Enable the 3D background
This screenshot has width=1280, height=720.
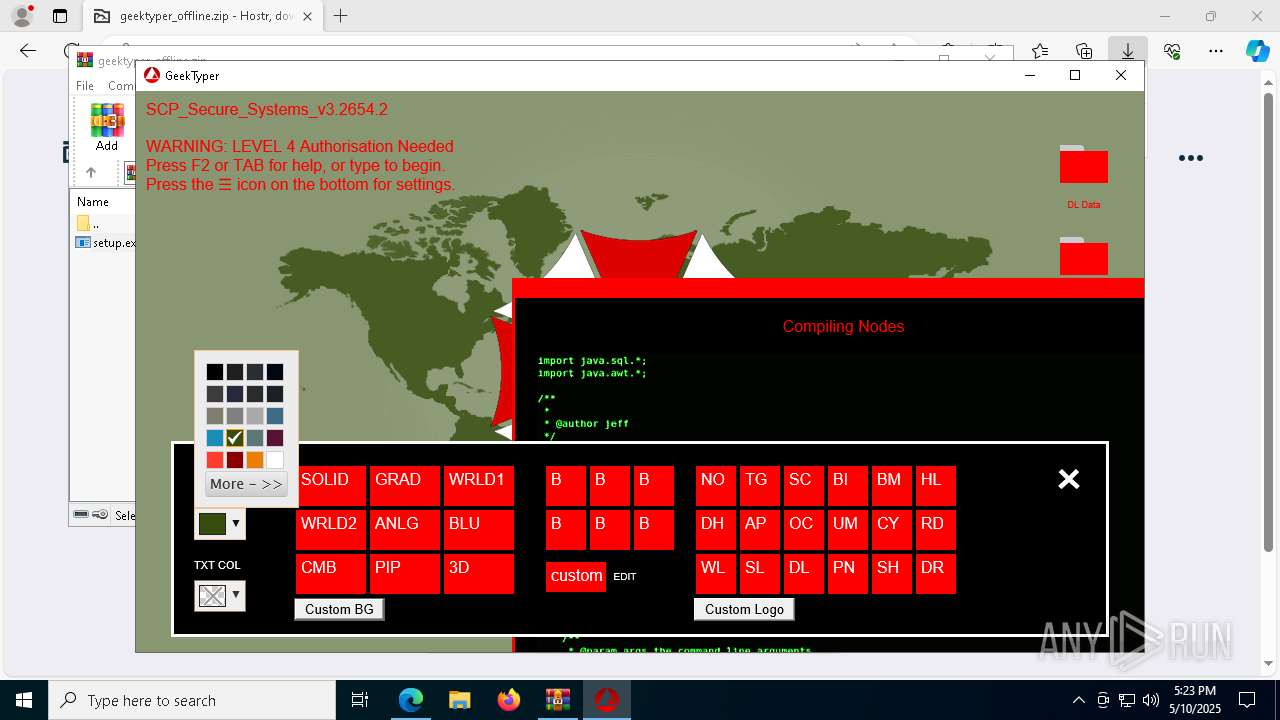coord(478,573)
